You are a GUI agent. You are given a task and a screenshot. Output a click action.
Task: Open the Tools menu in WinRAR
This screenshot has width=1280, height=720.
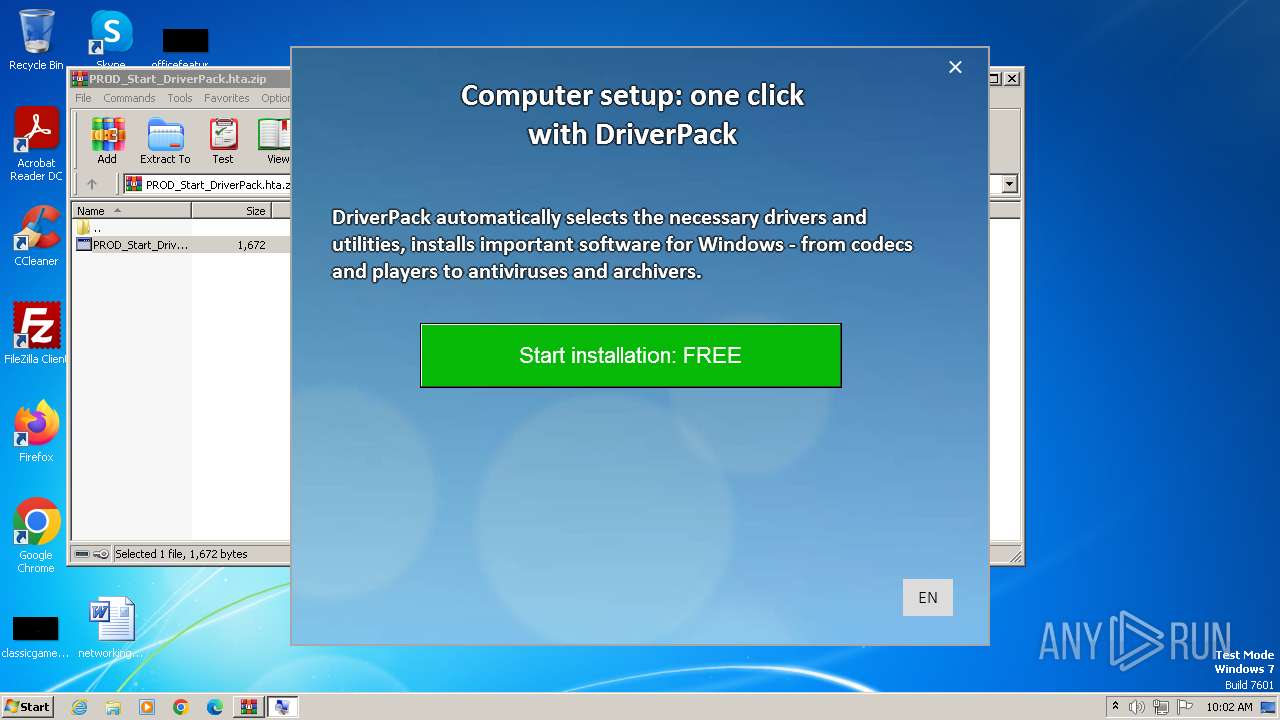point(180,98)
